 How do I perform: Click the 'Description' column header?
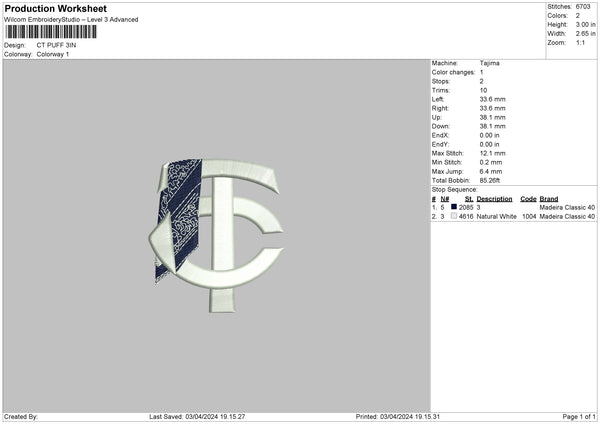(494, 199)
